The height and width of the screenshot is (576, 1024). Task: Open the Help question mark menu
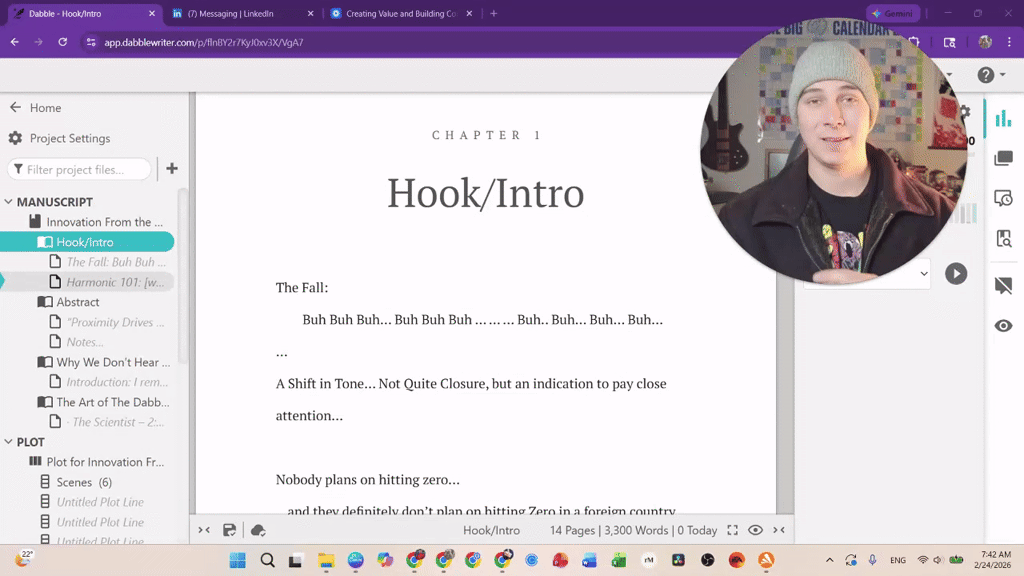click(x=991, y=75)
